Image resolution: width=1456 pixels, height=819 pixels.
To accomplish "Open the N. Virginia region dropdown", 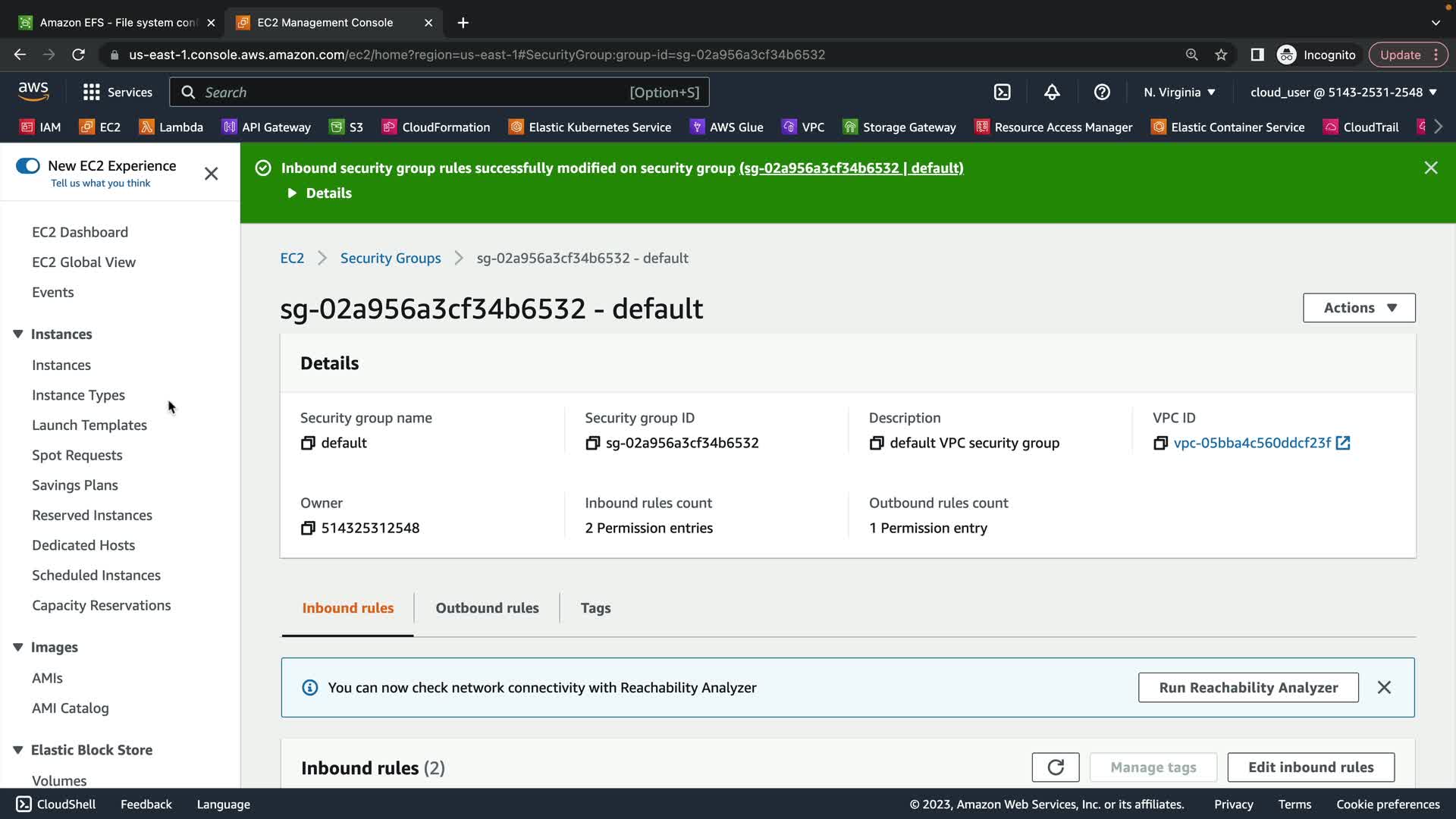I will [x=1179, y=93].
